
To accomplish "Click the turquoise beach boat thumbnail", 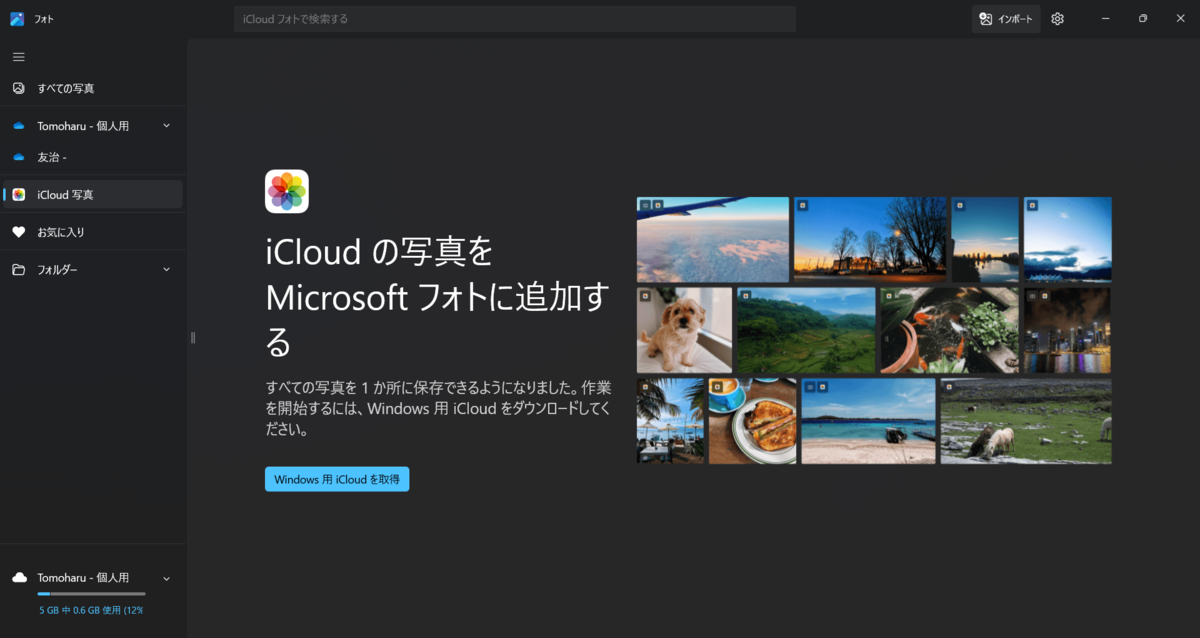I will pyautogui.click(x=869, y=421).
